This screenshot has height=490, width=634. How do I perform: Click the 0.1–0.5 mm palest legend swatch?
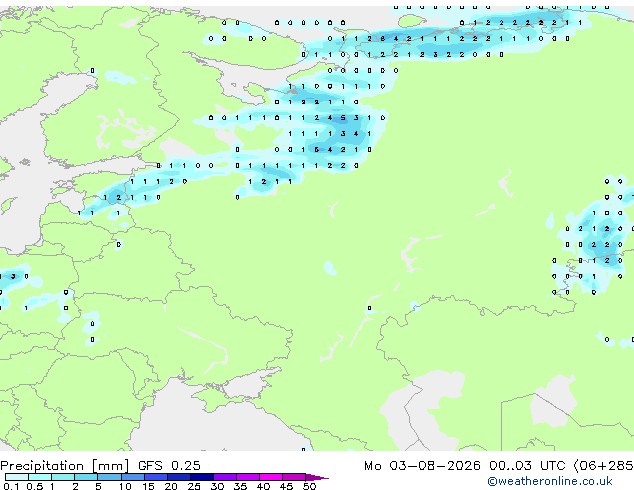pyautogui.click(x=17, y=477)
